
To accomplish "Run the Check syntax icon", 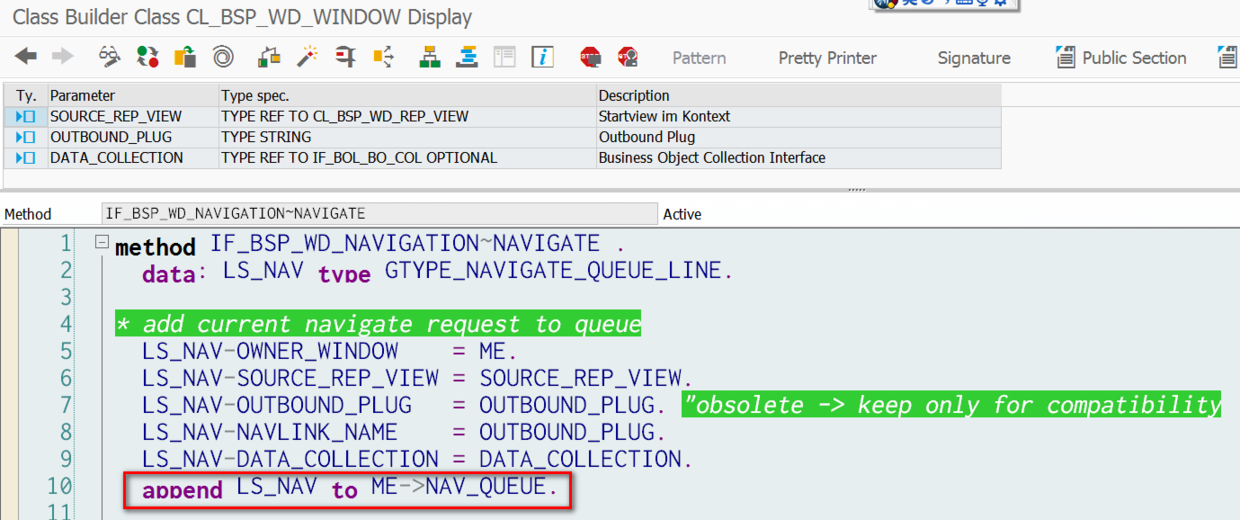I will point(269,57).
